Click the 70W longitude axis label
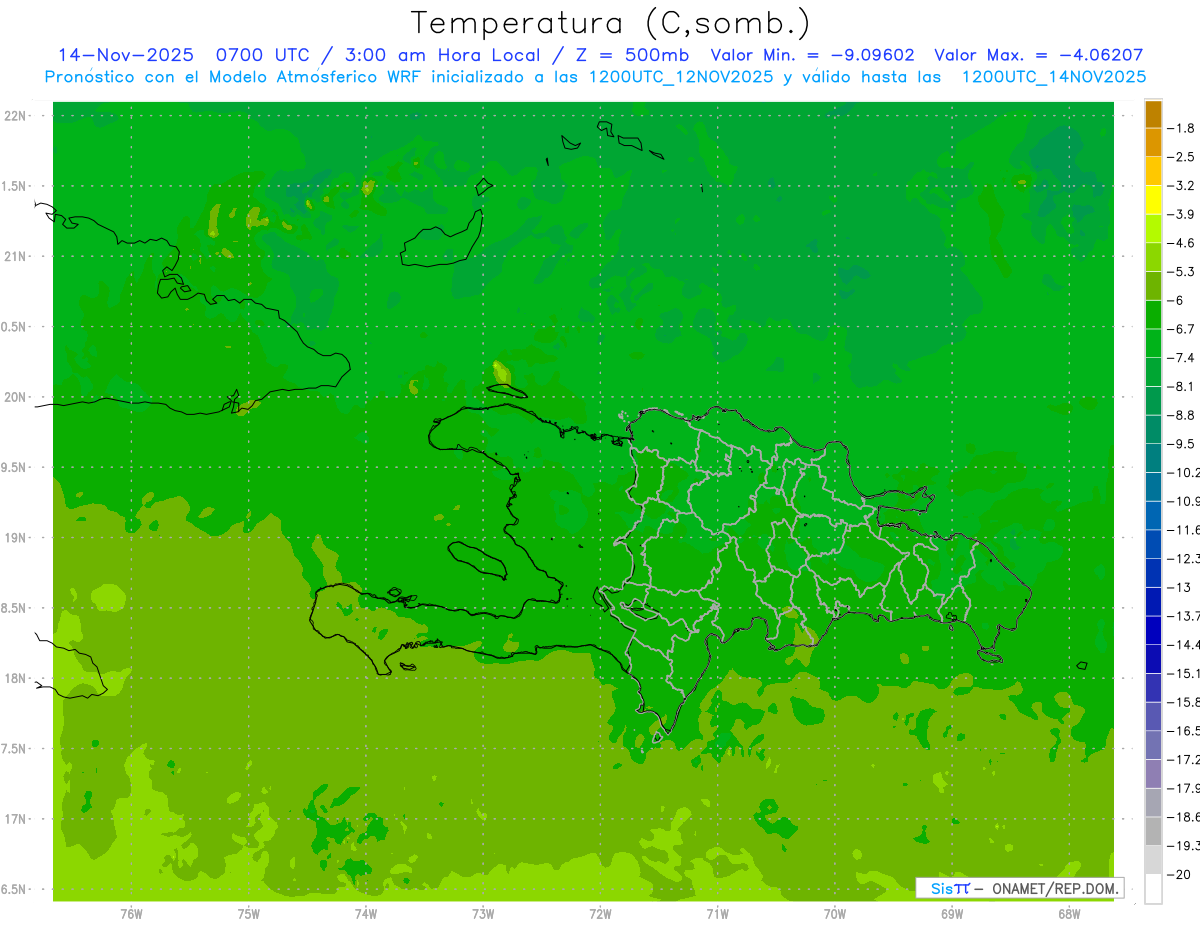This screenshot has width=1200, height=927. (834, 913)
